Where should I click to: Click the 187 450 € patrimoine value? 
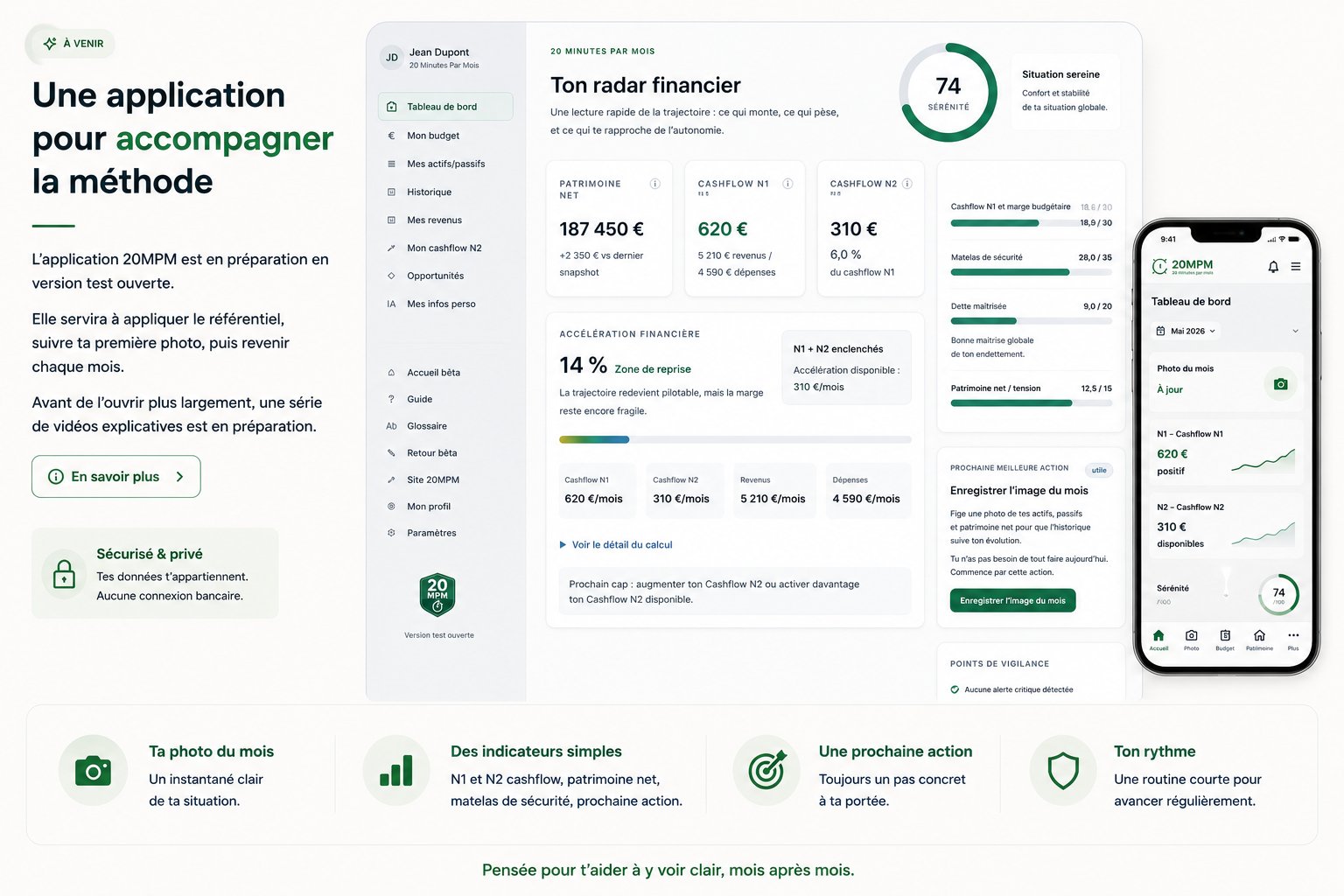point(601,229)
